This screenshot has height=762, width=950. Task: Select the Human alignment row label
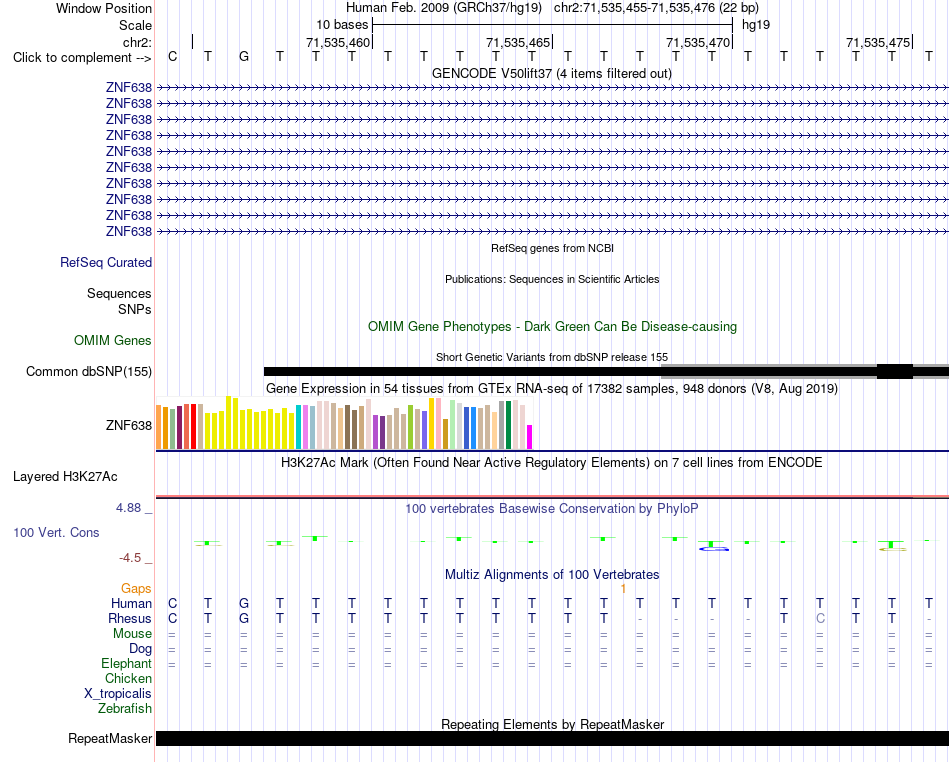point(131,603)
